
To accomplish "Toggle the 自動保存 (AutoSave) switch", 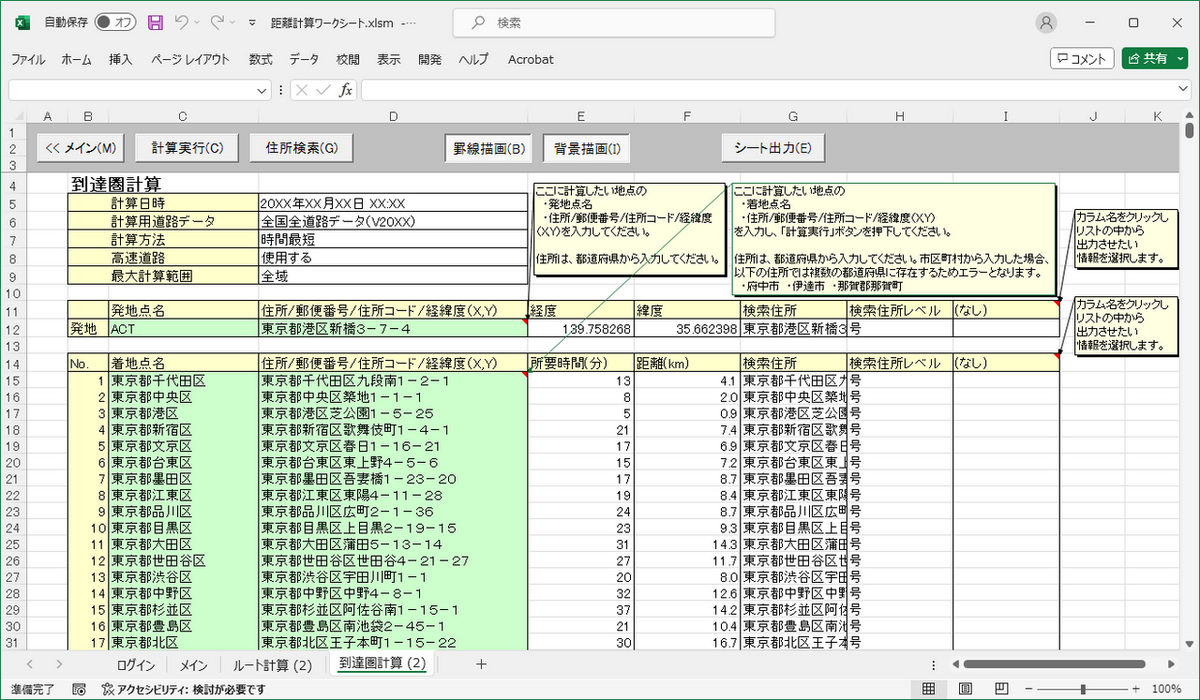I will 116,22.
